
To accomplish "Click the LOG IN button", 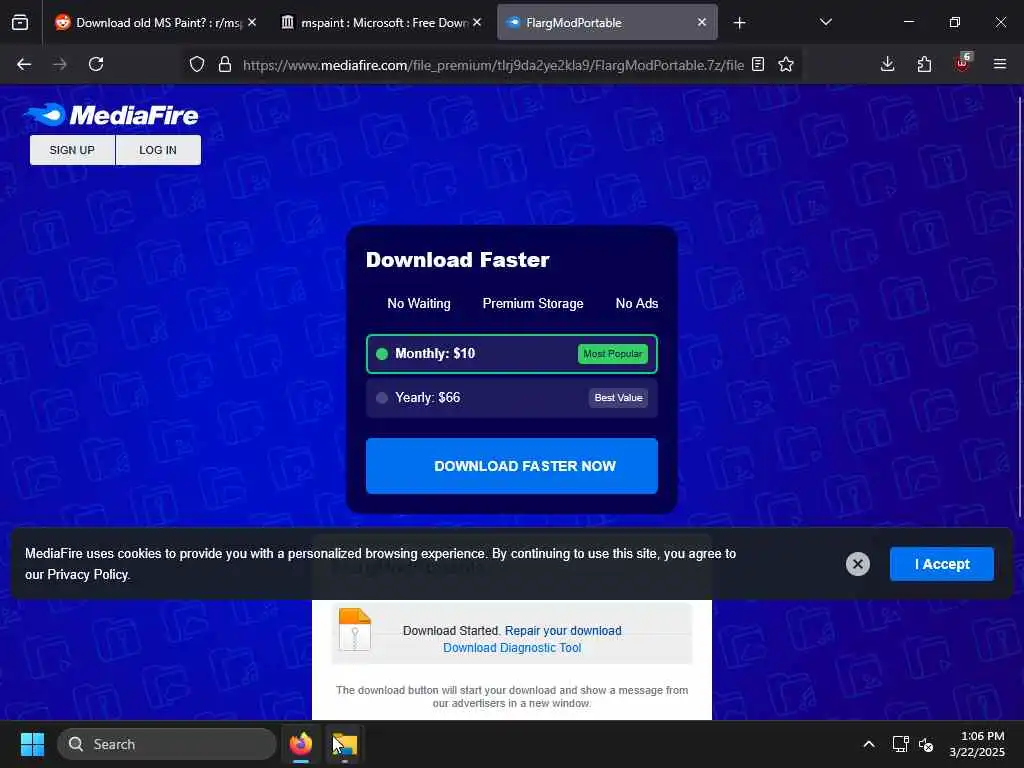I will (x=158, y=150).
